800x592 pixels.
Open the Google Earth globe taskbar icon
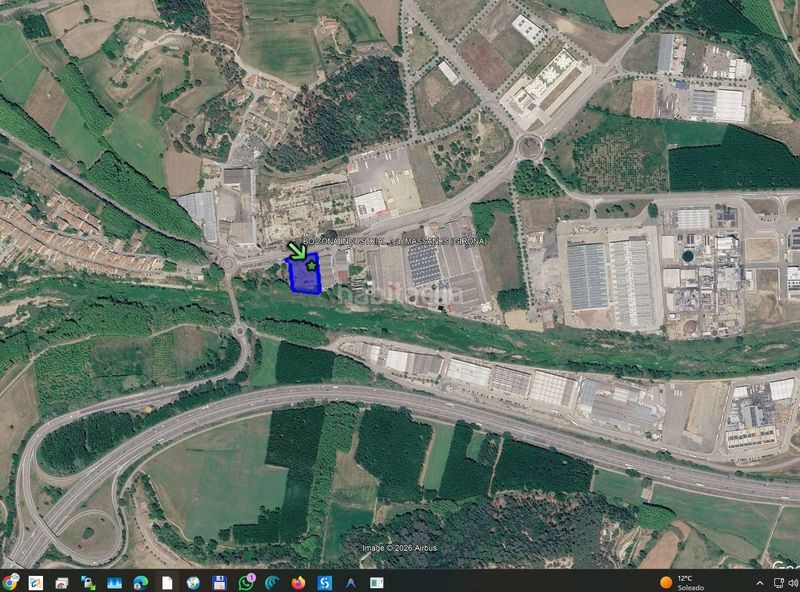click(193, 582)
